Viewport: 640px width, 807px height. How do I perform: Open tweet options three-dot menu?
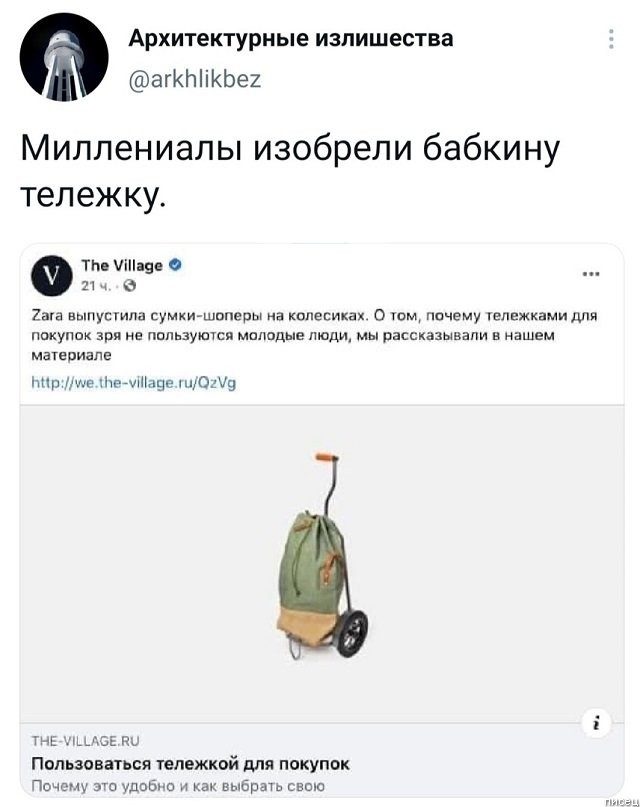click(611, 39)
